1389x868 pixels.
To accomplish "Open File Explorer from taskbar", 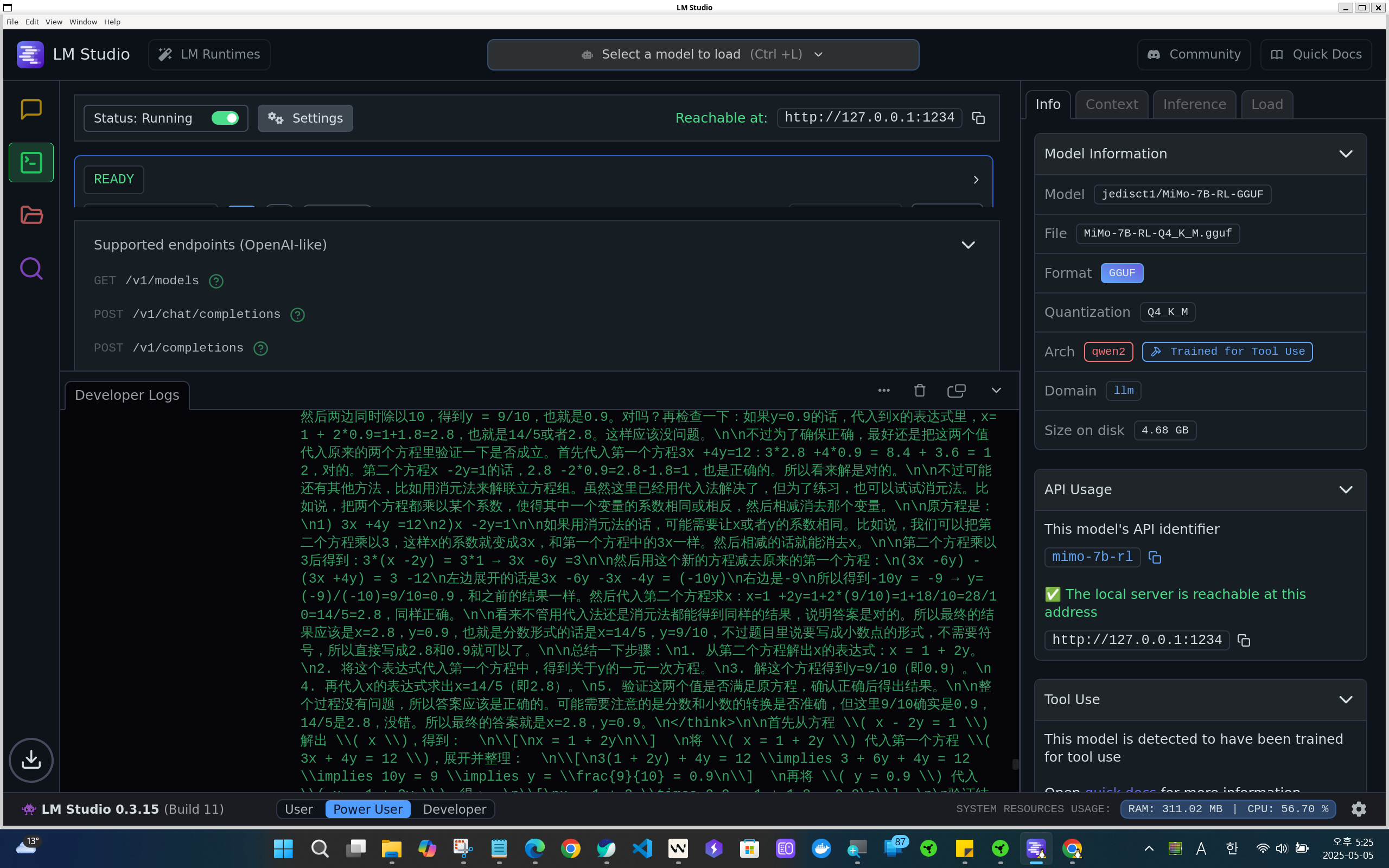I will [391, 848].
